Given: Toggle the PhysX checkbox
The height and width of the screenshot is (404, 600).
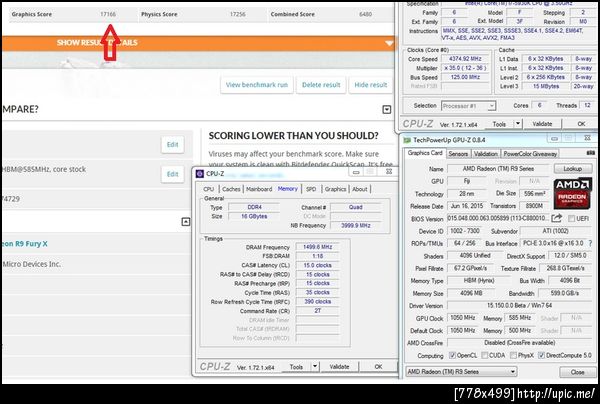Looking at the screenshot, I should click(x=513, y=355).
